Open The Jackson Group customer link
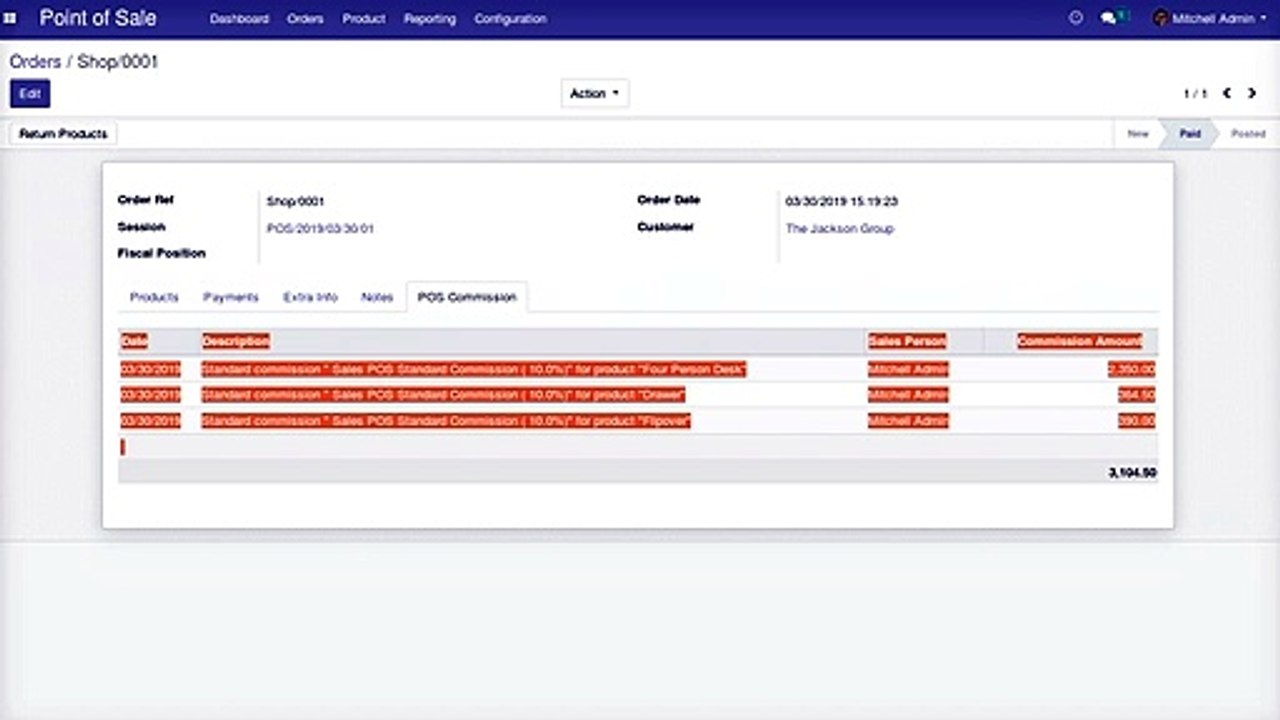 (x=840, y=228)
